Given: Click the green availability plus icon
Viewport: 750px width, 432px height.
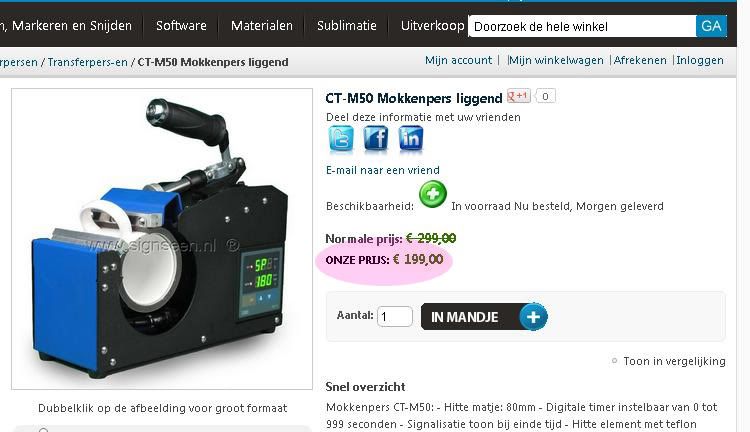Looking at the screenshot, I should [433, 194].
